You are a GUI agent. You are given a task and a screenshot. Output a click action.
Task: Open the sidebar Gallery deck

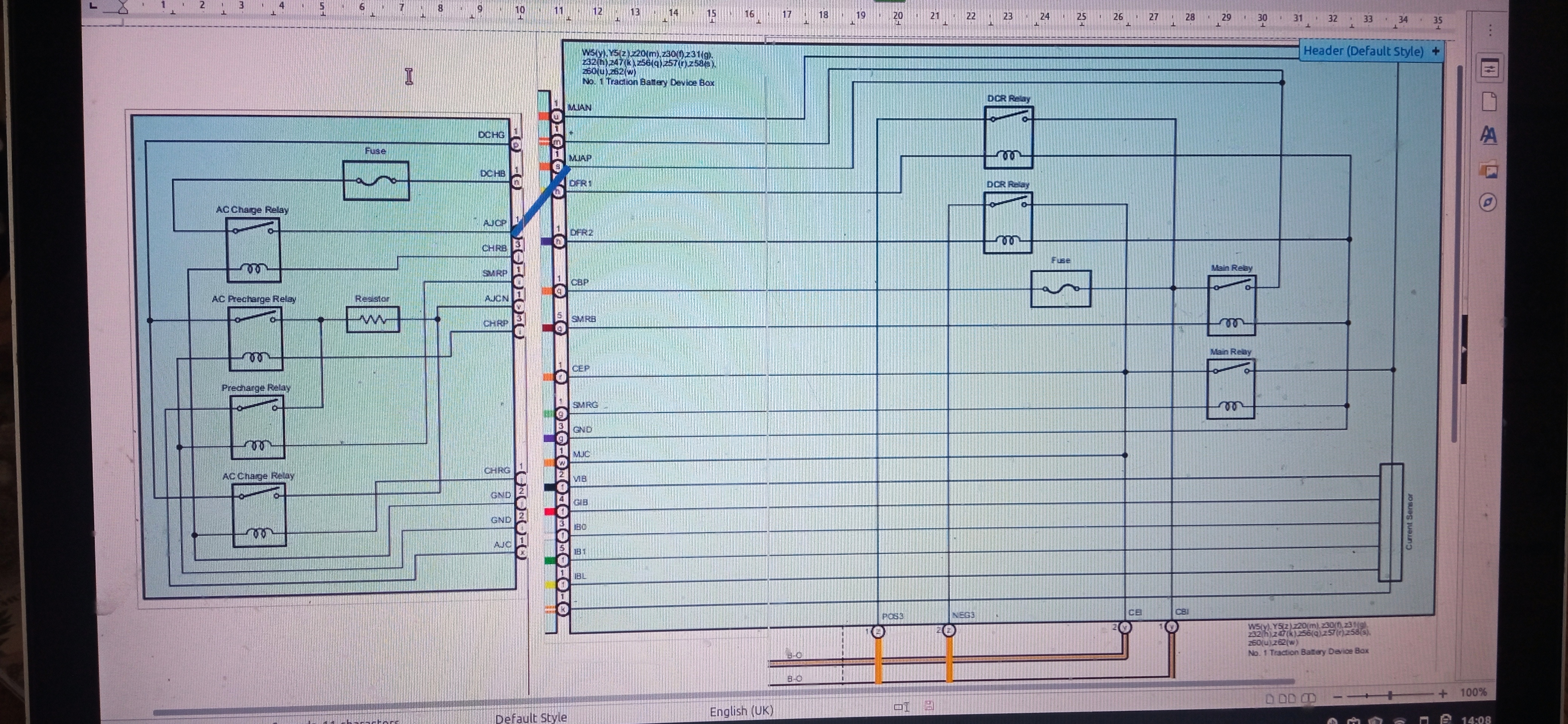[x=1489, y=170]
